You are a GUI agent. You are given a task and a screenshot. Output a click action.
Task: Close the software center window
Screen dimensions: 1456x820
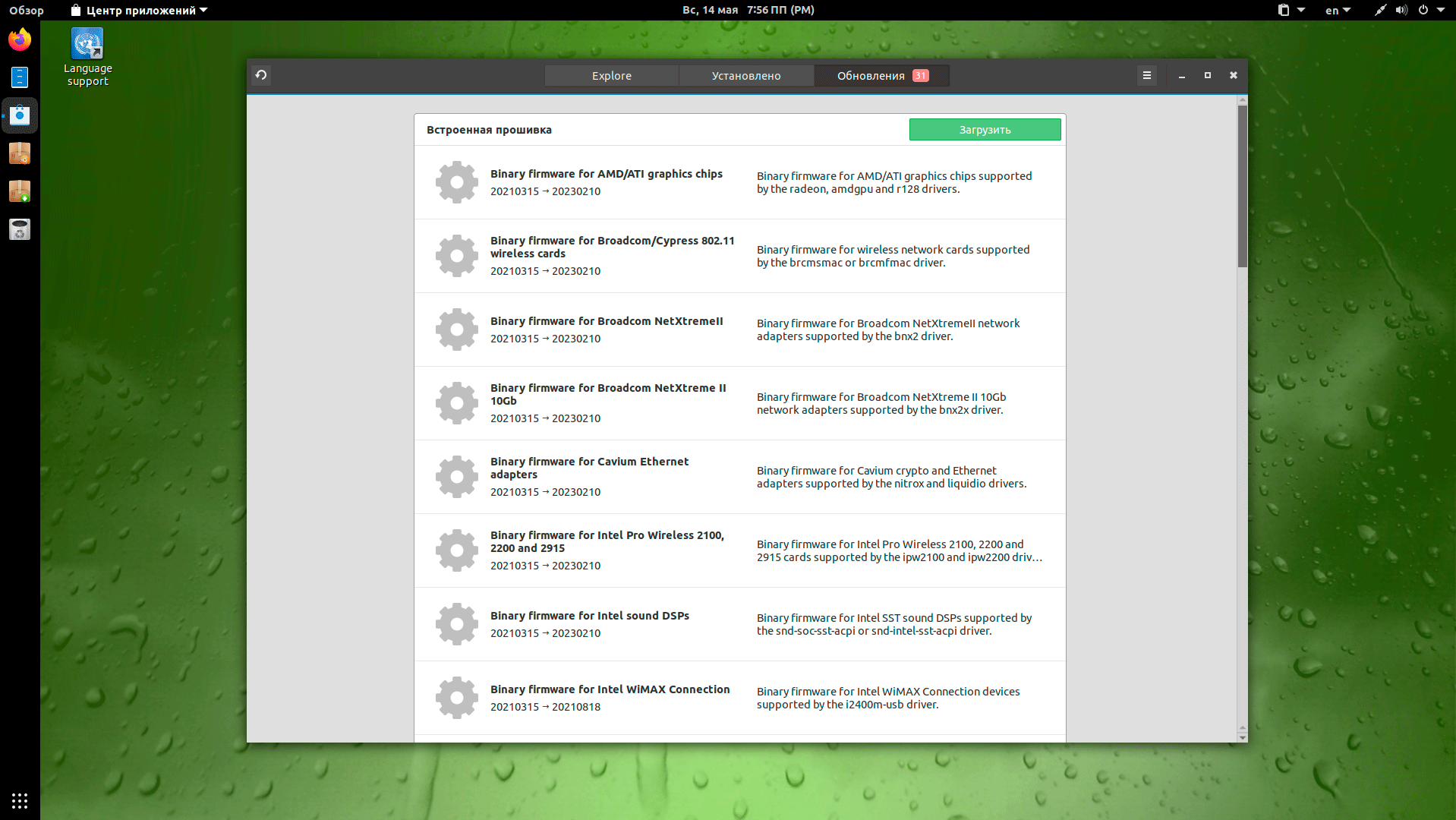tap(1234, 75)
